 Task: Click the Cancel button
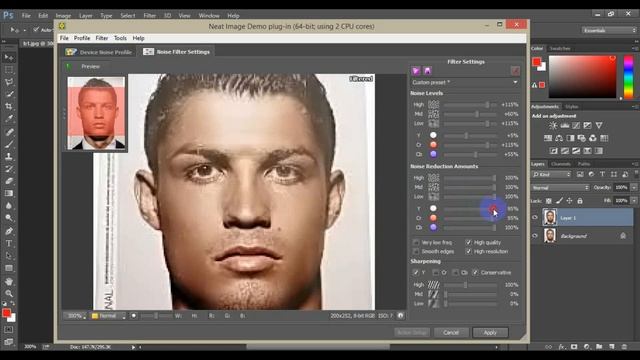coord(451,332)
